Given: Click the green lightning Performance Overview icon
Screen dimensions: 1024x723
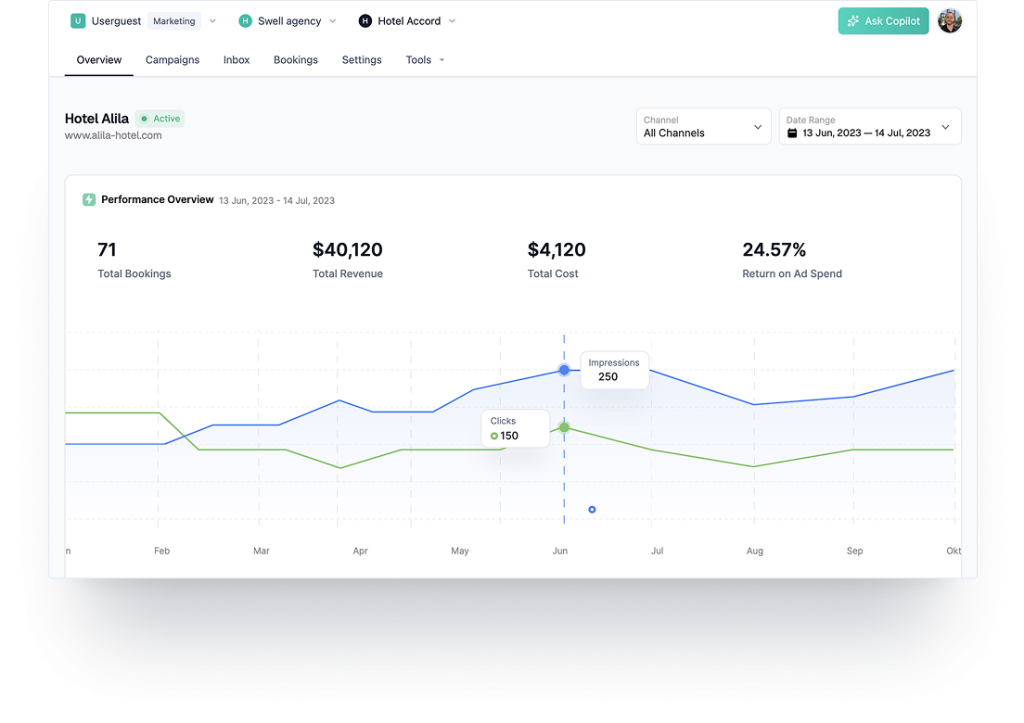Looking at the screenshot, I should [x=89, y=200].
